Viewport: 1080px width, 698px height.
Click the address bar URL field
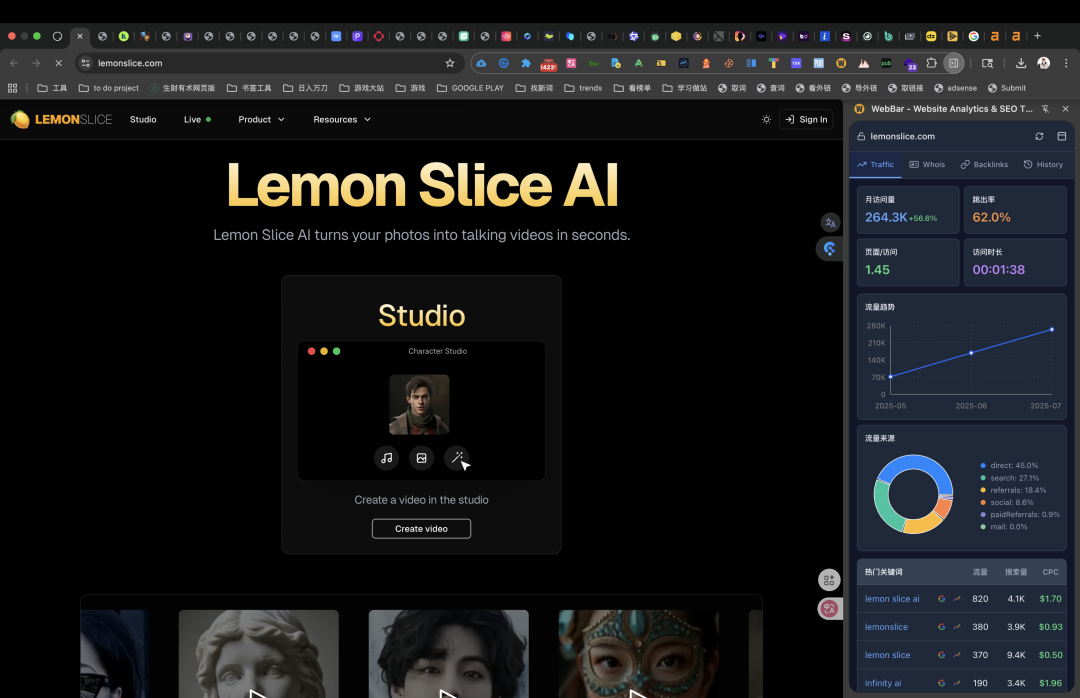[269, 63]
